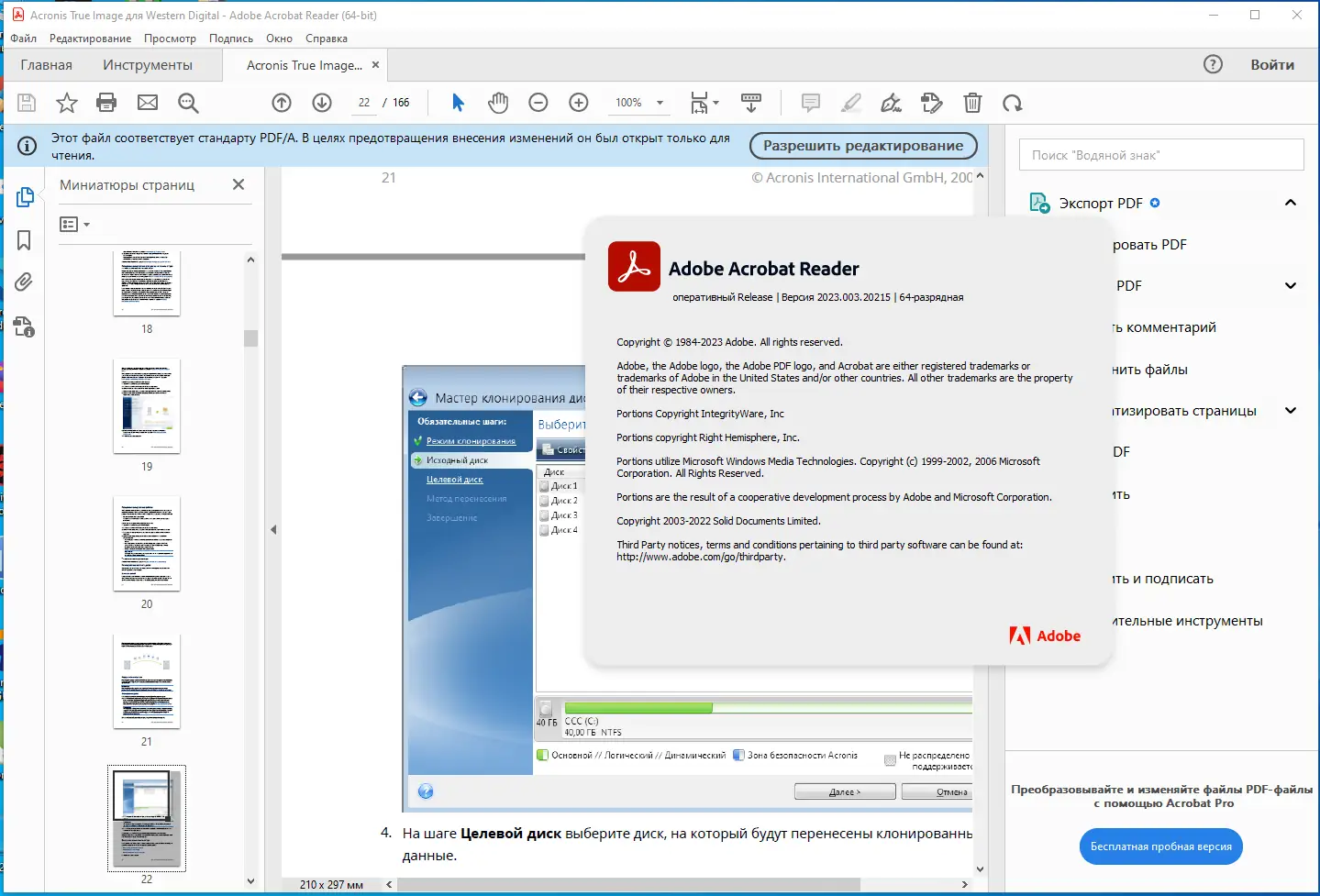Image resolution: width=1320 pixels, height=896 pixels.
Task: Select the page 20 thumbnail
Action: click(147, 544)
